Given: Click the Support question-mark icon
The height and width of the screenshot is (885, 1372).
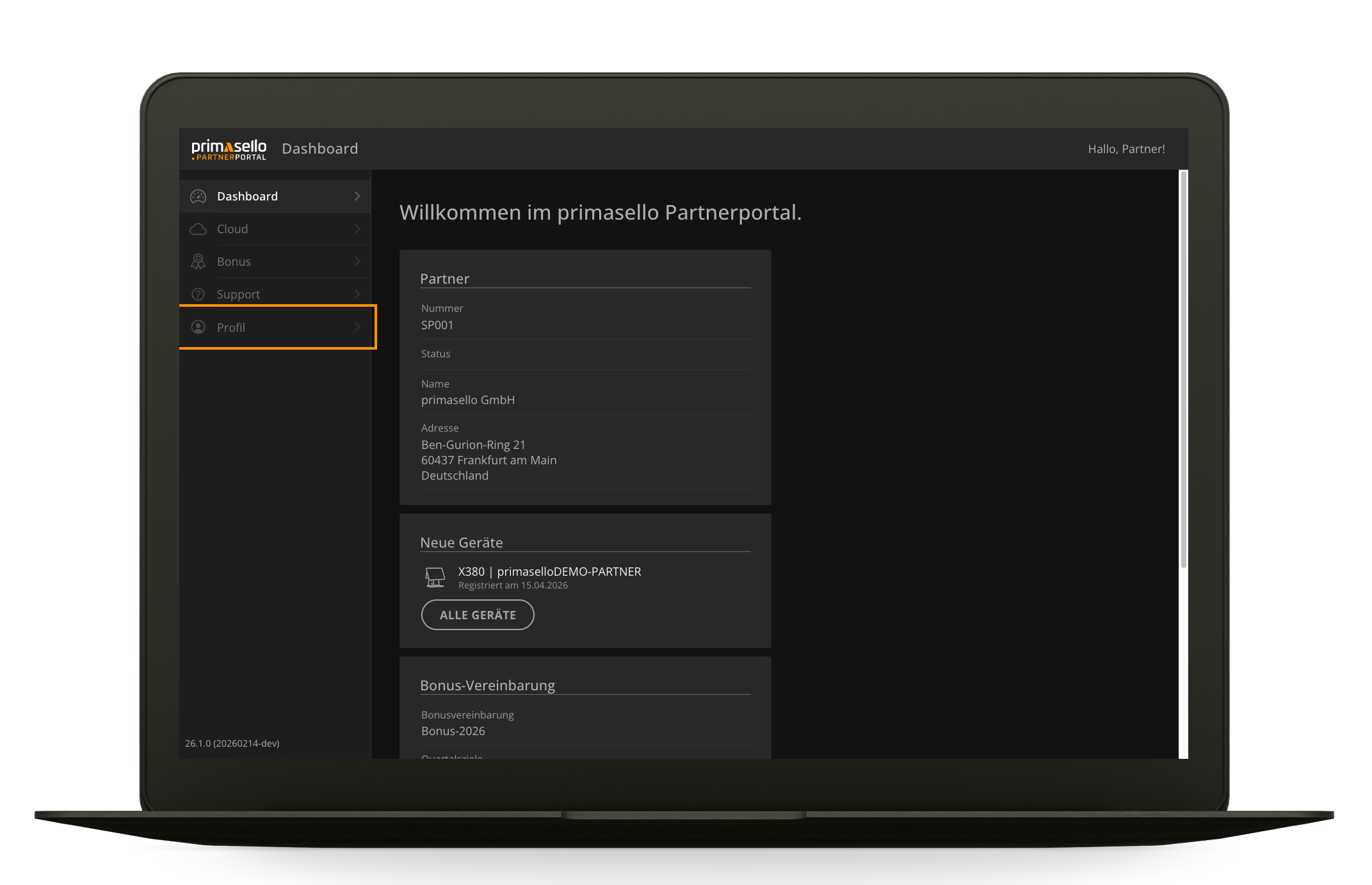Looking at the screenshot, I should pos(198,294).
